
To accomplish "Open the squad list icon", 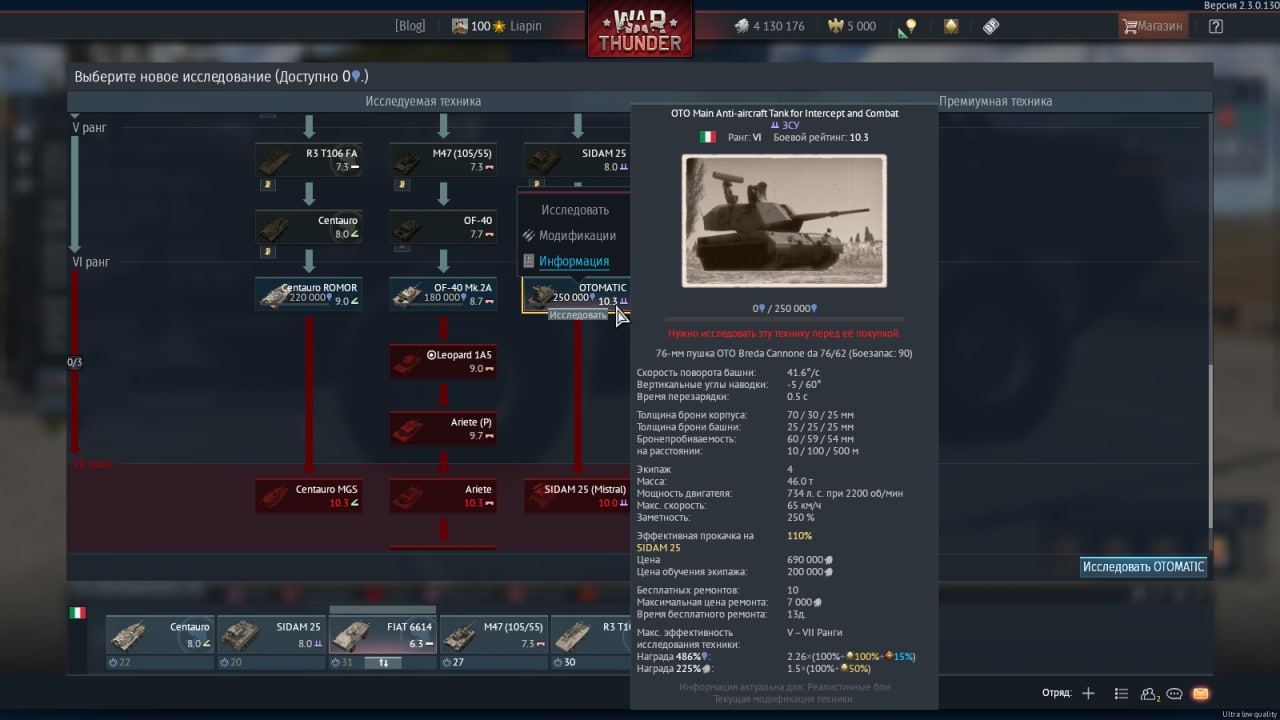I will tap(1121, 693).
